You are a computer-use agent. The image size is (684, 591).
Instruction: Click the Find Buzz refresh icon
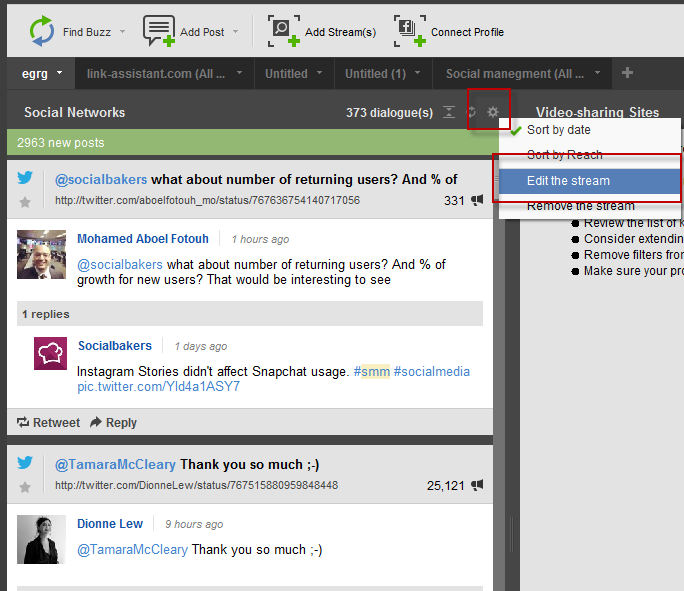[41, 31]
